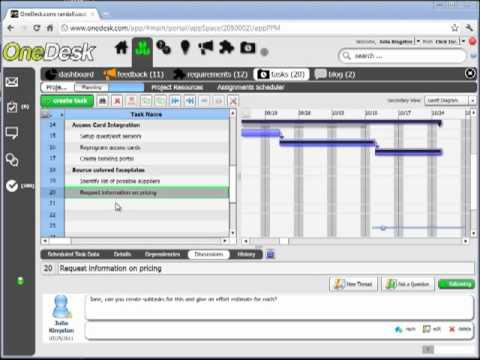Open the browser wrench menu

click(469, 28)
